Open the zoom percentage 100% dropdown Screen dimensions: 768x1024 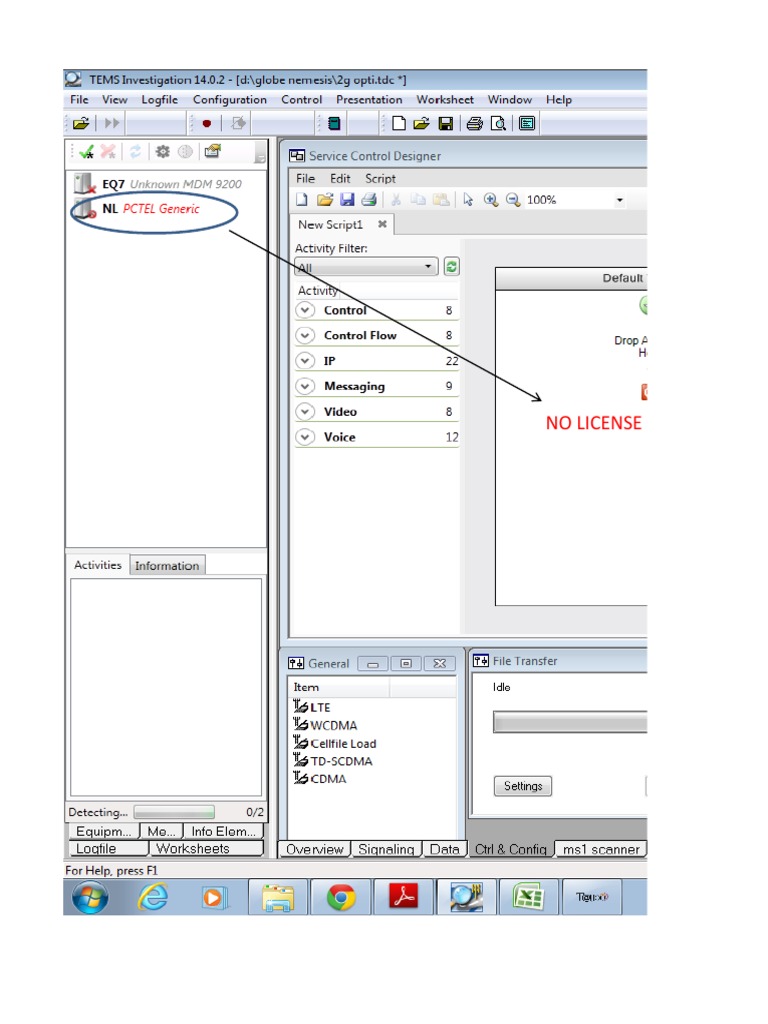pyautogui.click(x=619, y=200)
